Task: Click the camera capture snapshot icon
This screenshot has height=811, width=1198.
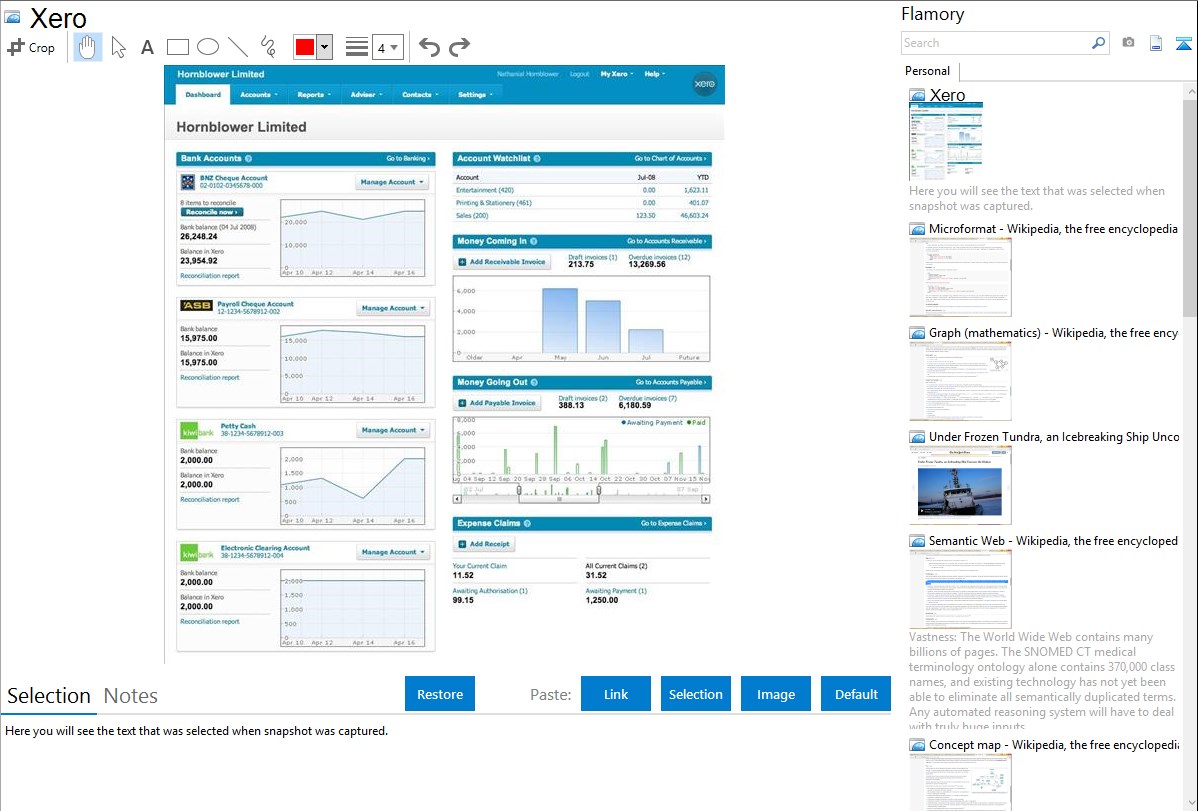Action: 1128,43
